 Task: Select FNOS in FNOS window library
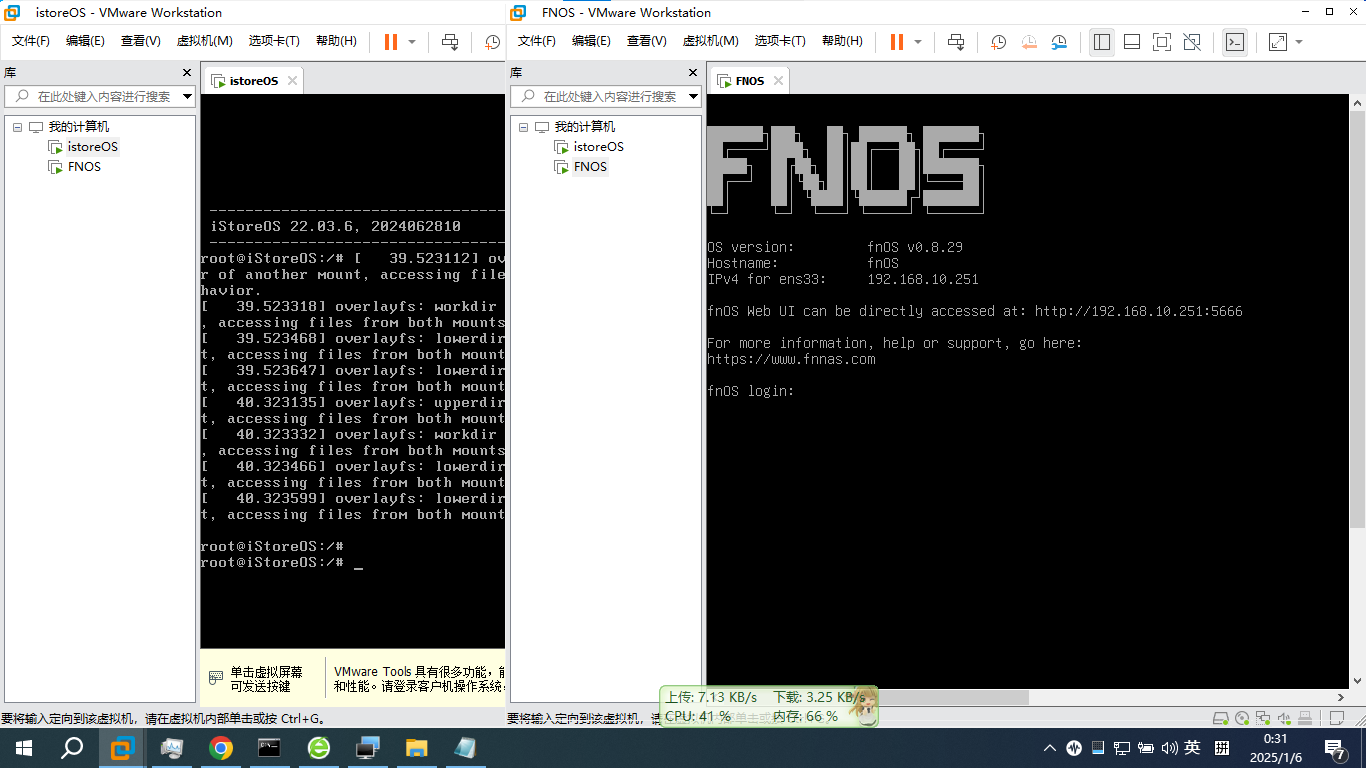(590, 167)
